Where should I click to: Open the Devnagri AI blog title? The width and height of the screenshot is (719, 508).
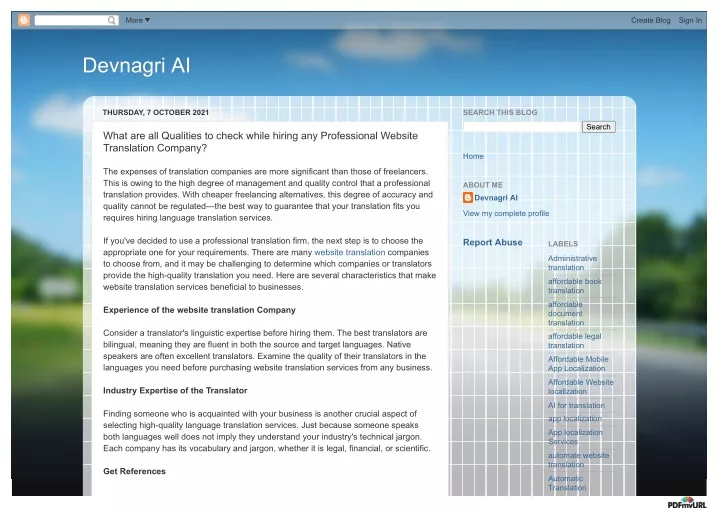click(x=136, y=65)
